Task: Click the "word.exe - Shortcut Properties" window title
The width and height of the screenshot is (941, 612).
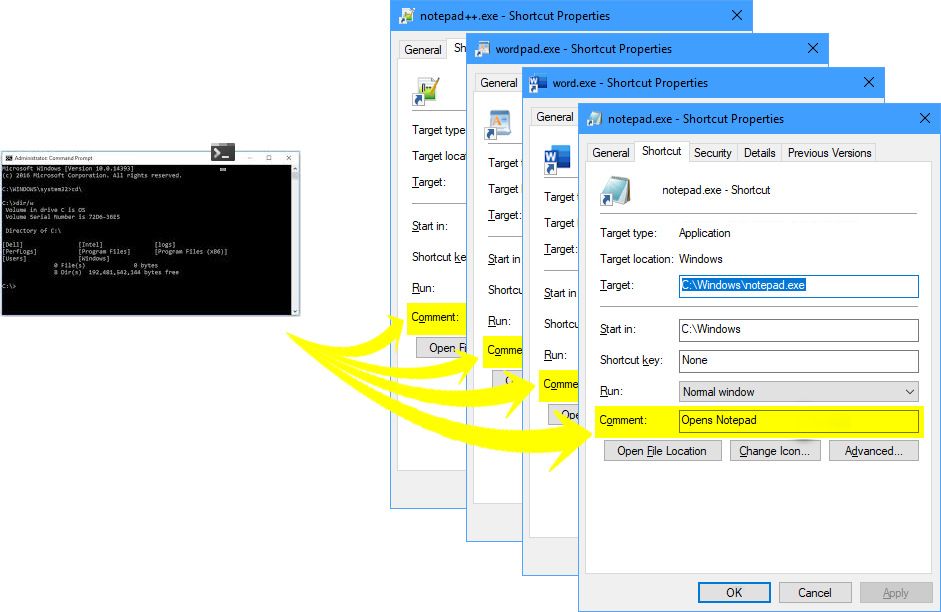Action: (x=630, y=83)
